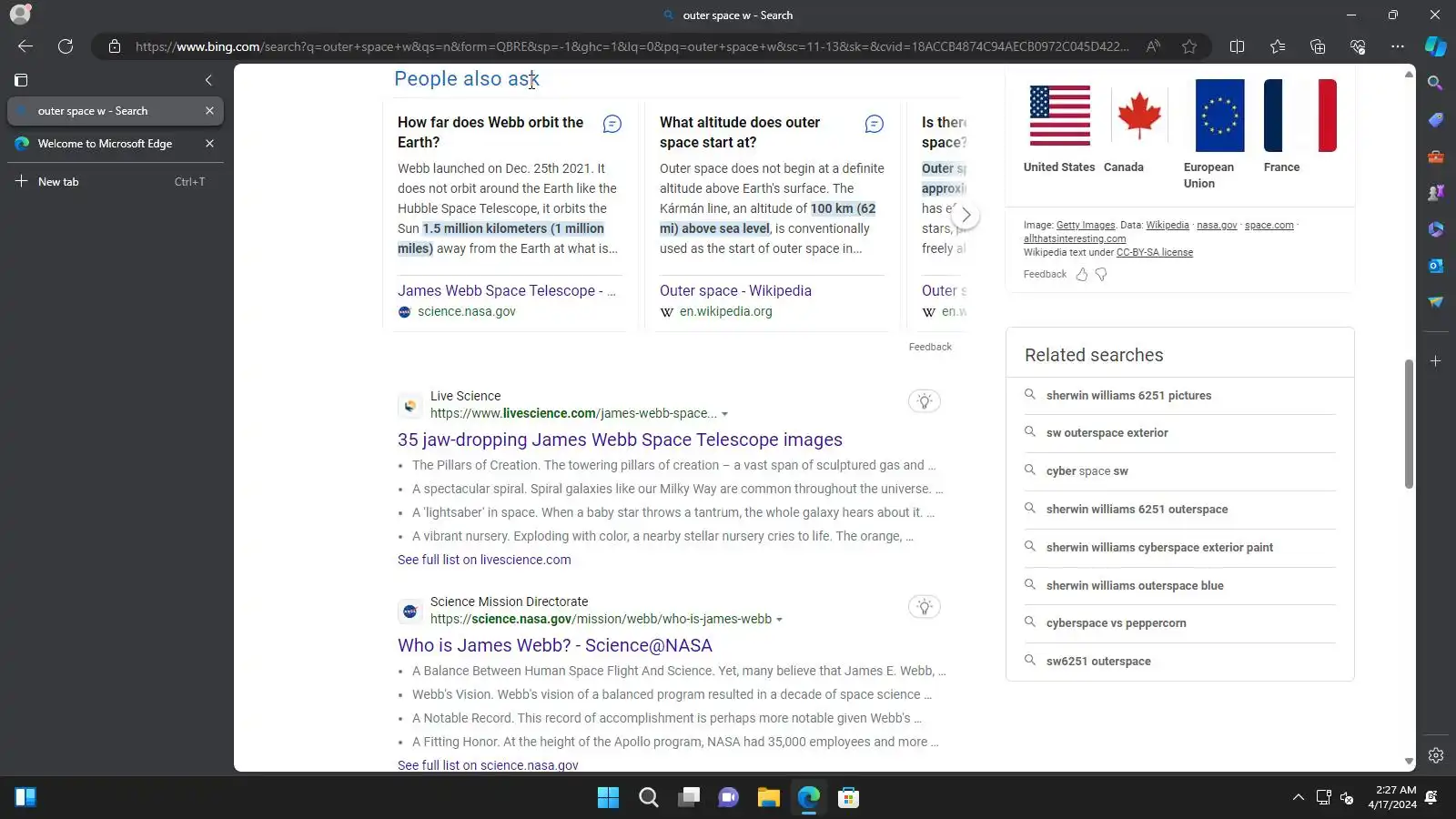Image resolution: width=1456 pixels, height=819 pixels.
Task: Open Outer space - Wikipedia link
Action: 735,291
